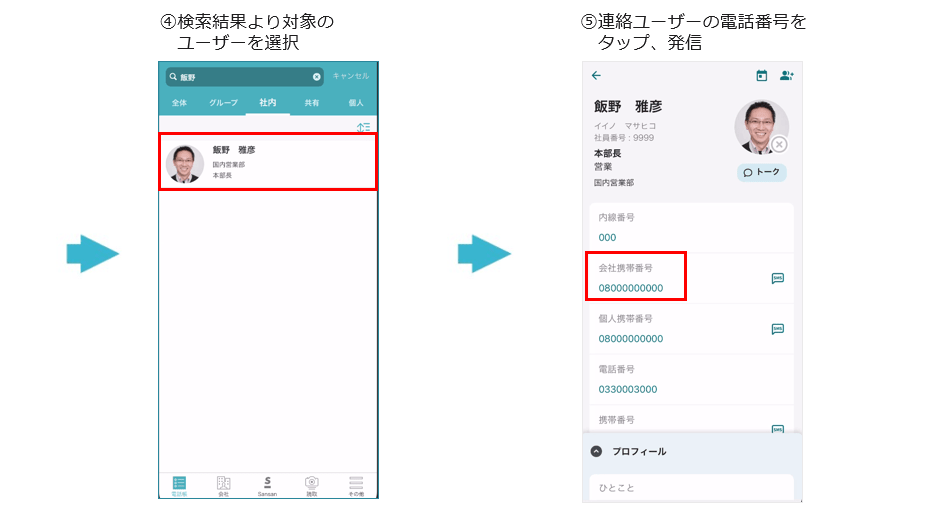Tap the キャンセル button

point(351,76)
